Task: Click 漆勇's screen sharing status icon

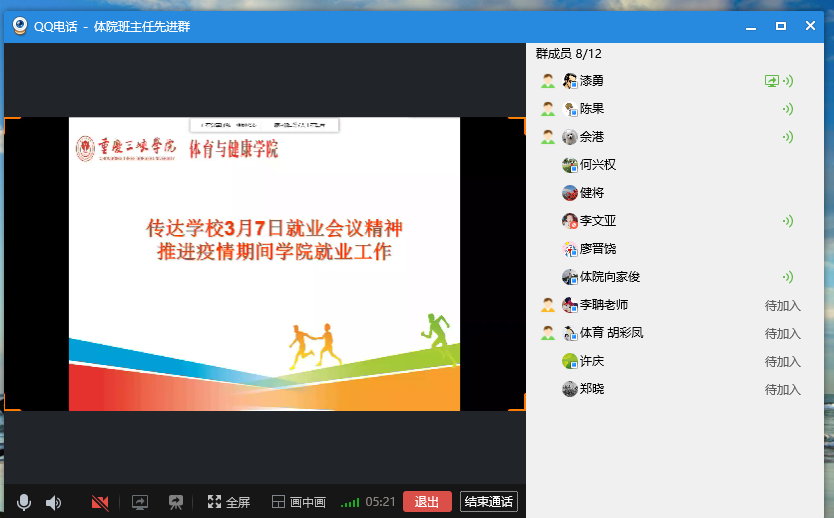Action: pos(771,81)
